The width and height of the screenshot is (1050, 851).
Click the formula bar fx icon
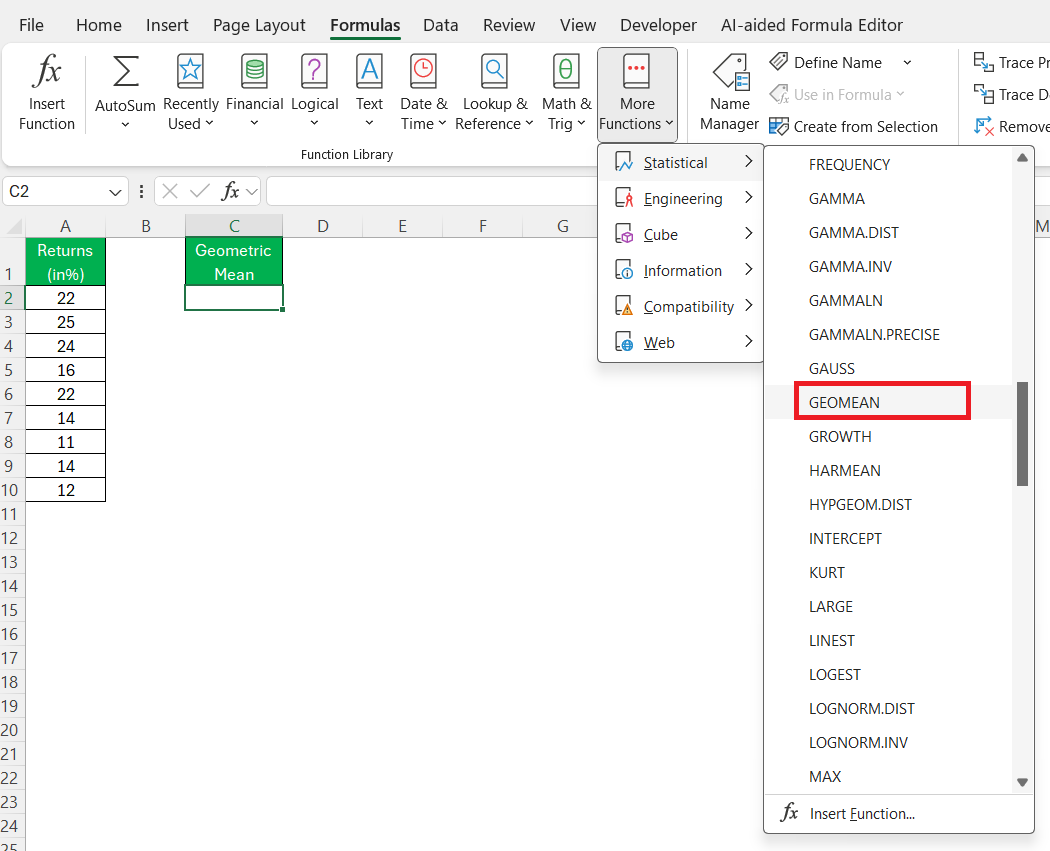click(x=230, y=191)
